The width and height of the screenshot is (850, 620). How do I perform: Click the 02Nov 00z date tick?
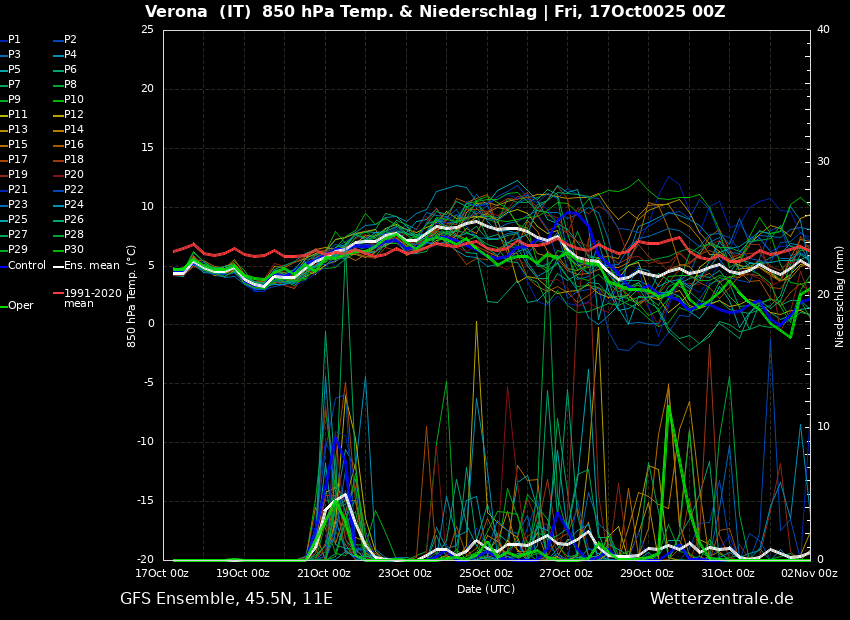coord(809,573)
